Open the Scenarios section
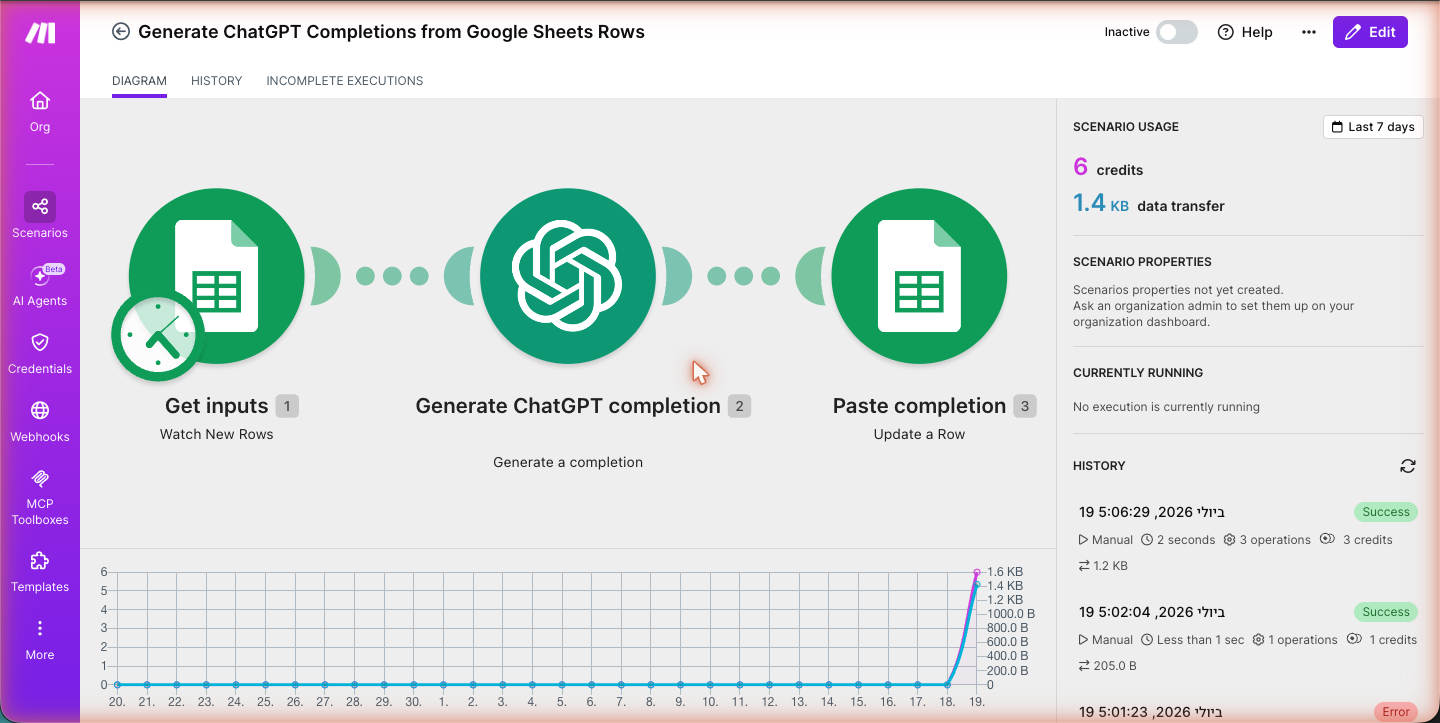 (40, 217)
